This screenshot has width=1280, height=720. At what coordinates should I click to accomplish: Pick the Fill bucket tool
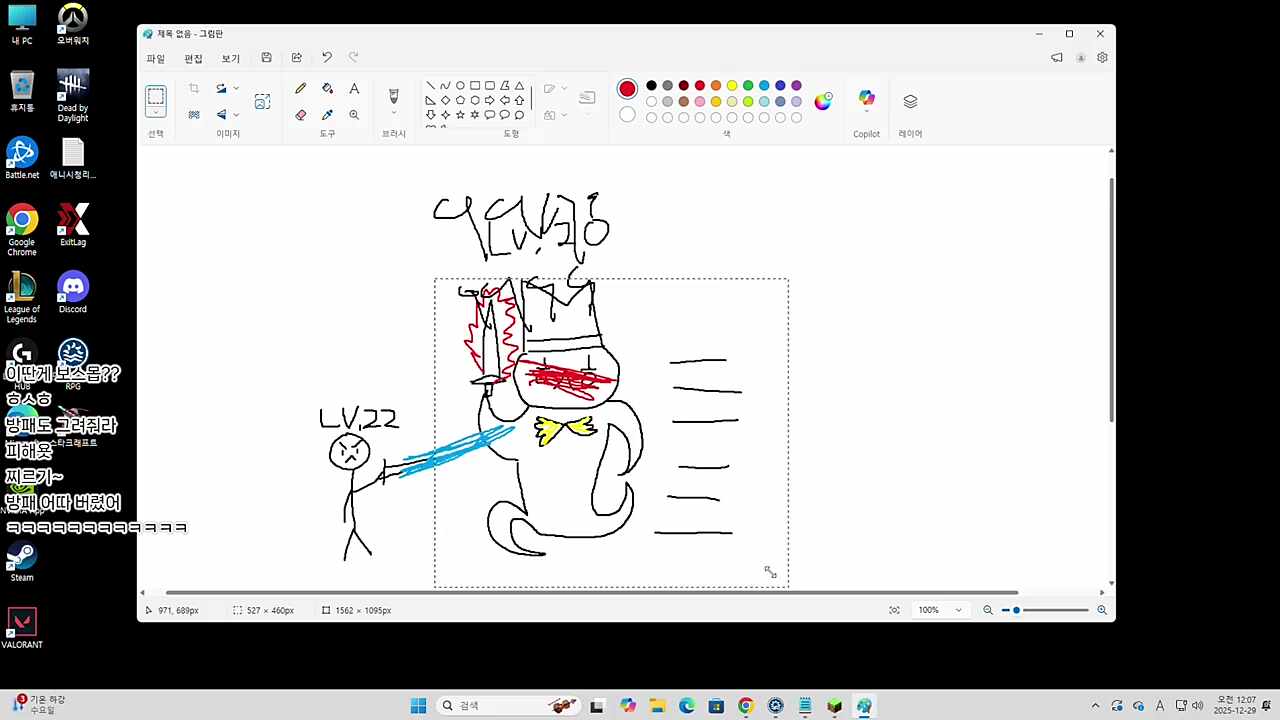[x=327, y=89]
